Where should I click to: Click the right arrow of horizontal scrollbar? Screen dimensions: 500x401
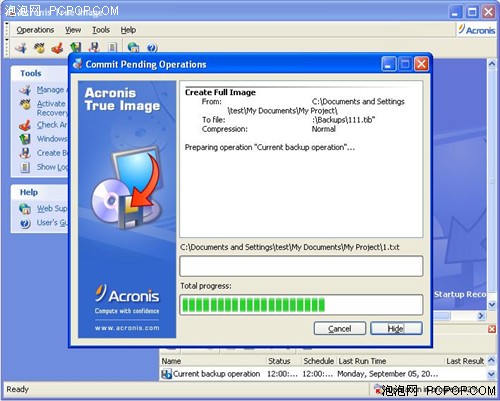tap(481, 315)
